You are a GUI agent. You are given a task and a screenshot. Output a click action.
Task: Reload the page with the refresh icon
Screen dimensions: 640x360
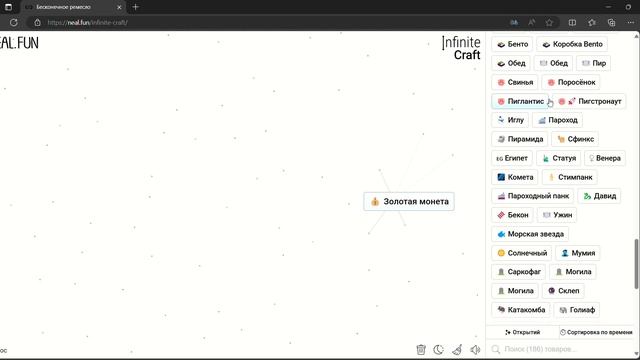click(x=13, y=22)
